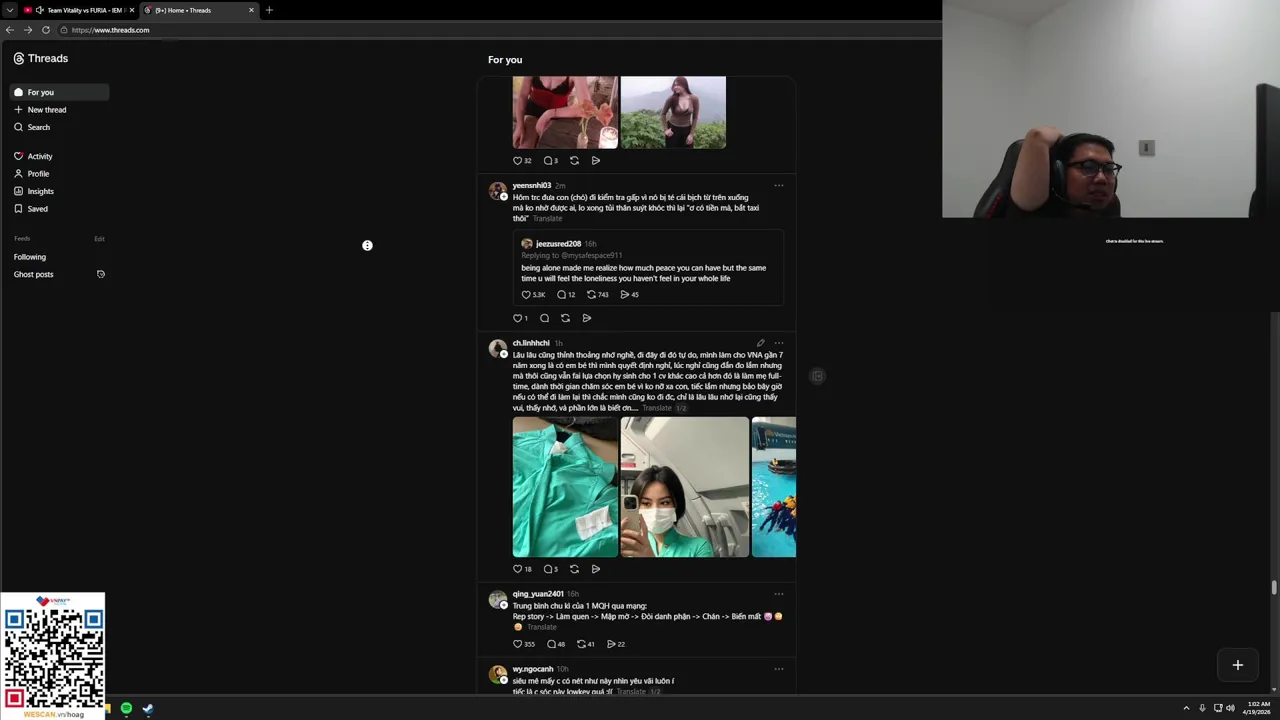Repost the top photo post

pos(574,160)
